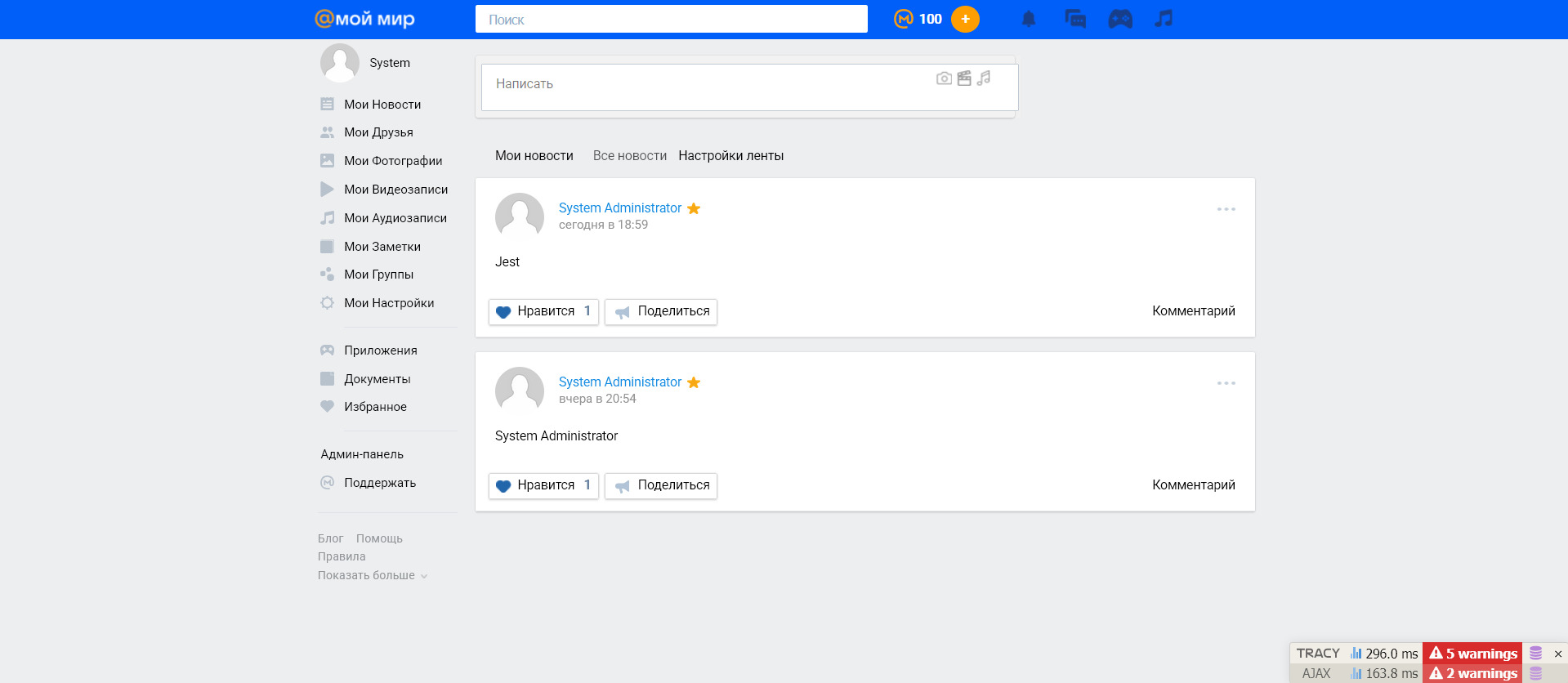Screen dimensions: 1568x683
Task: Open Мои Фотографии in the sidebar
Action: tap(393, 161)
